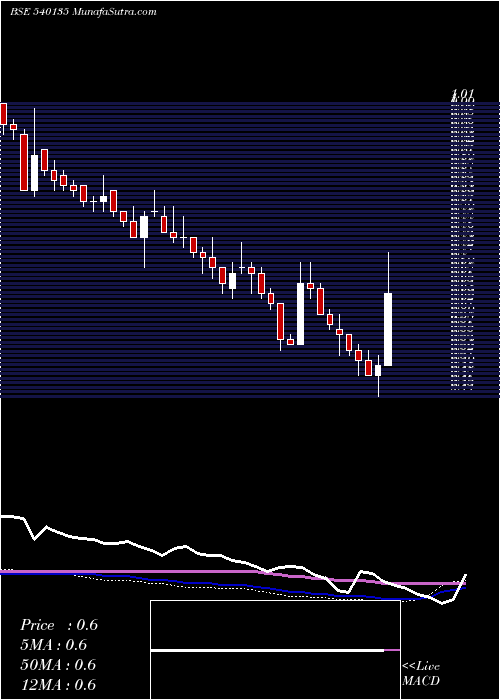
Task: Click inside the MACD histogram box
Action: click(x=275, y=650)
